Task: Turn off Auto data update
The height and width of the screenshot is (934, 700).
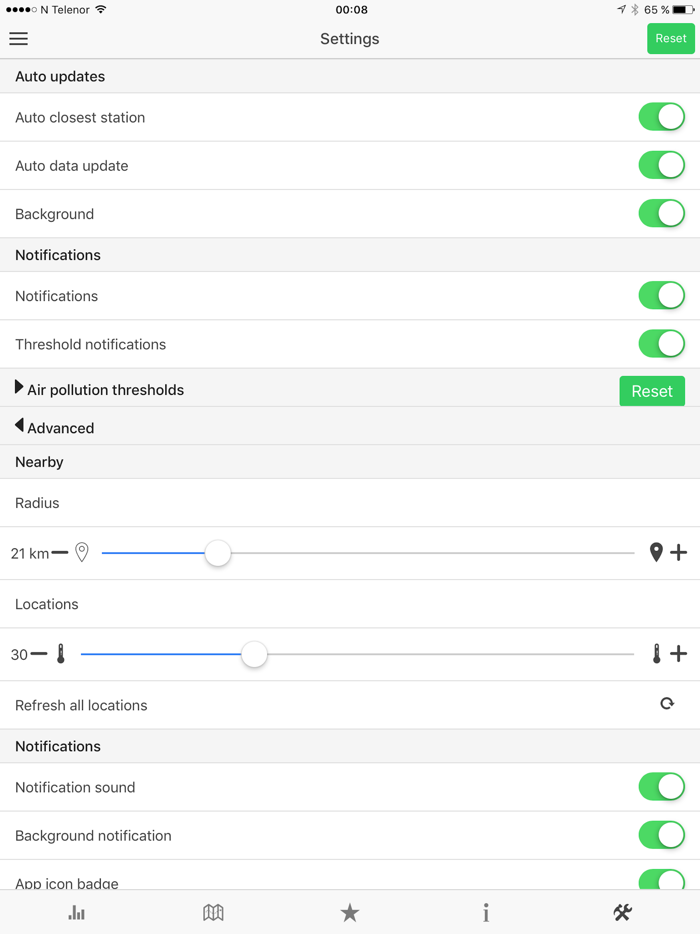Action: (x=661, y=165)
